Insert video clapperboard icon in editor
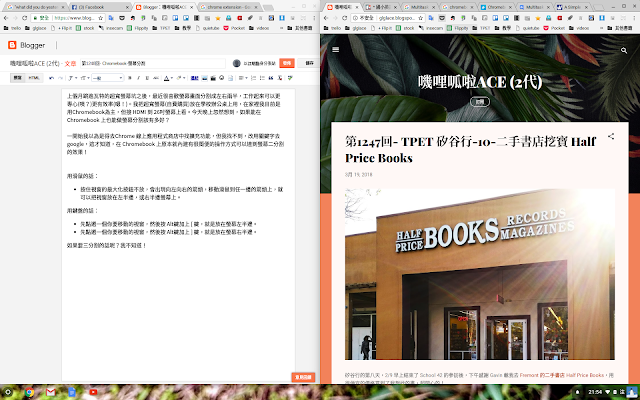 click(213, 78)
